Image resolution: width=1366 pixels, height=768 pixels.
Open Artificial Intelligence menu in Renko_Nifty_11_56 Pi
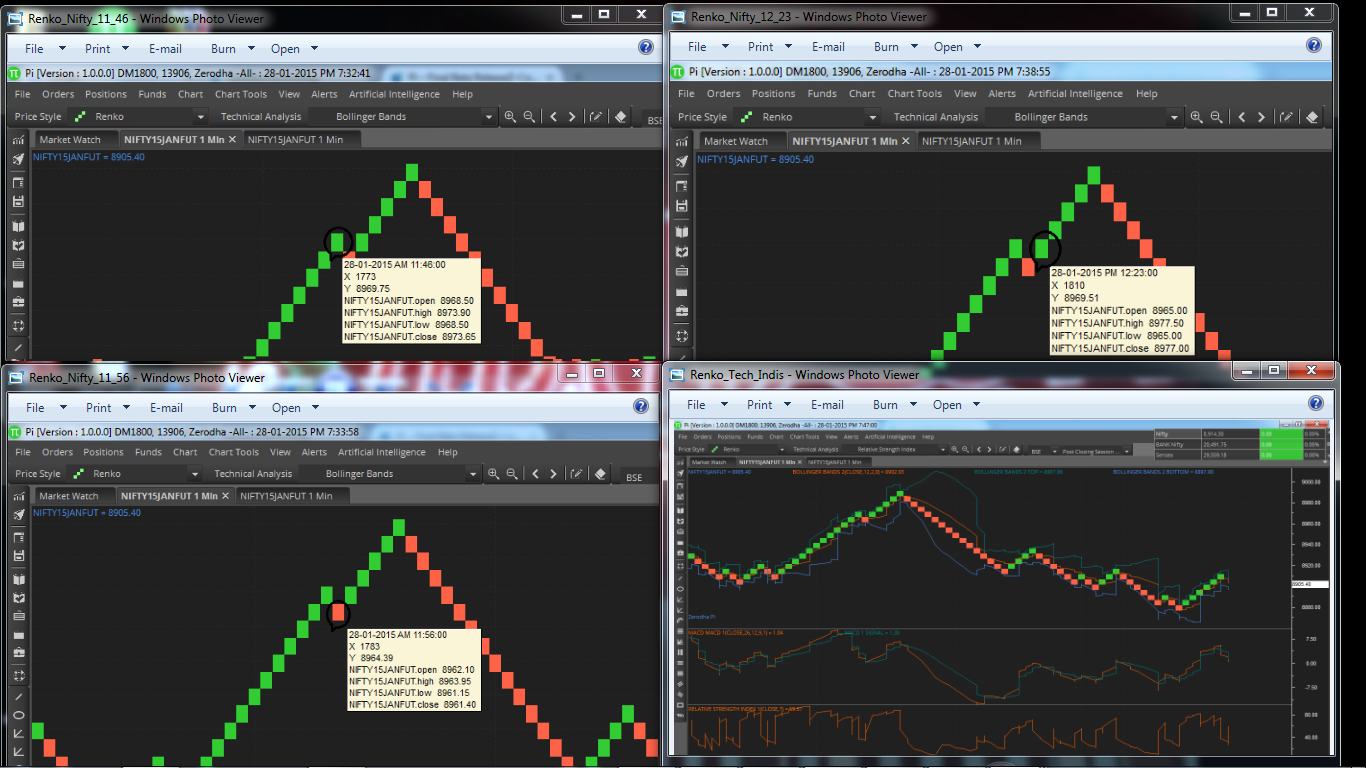tap(382, 452)
